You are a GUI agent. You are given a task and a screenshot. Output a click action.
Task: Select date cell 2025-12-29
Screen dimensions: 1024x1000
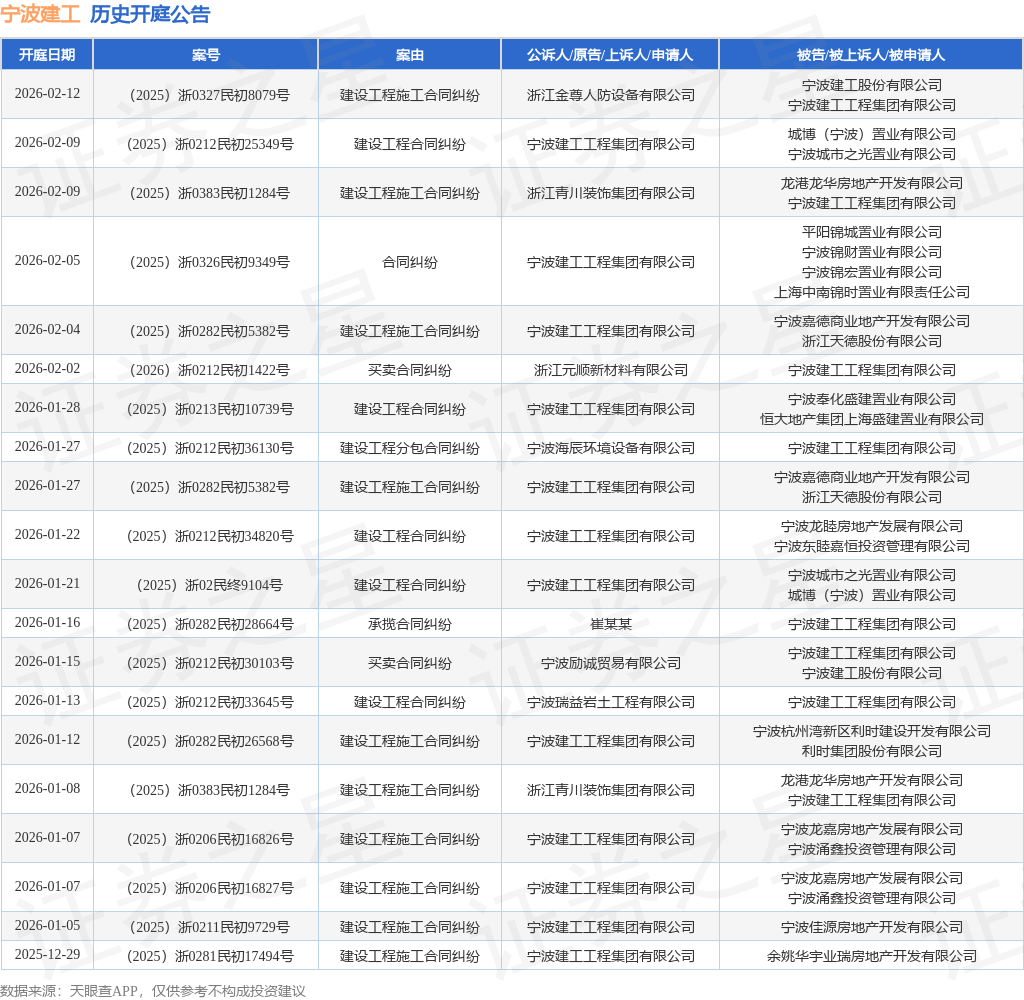coord(47,955)
